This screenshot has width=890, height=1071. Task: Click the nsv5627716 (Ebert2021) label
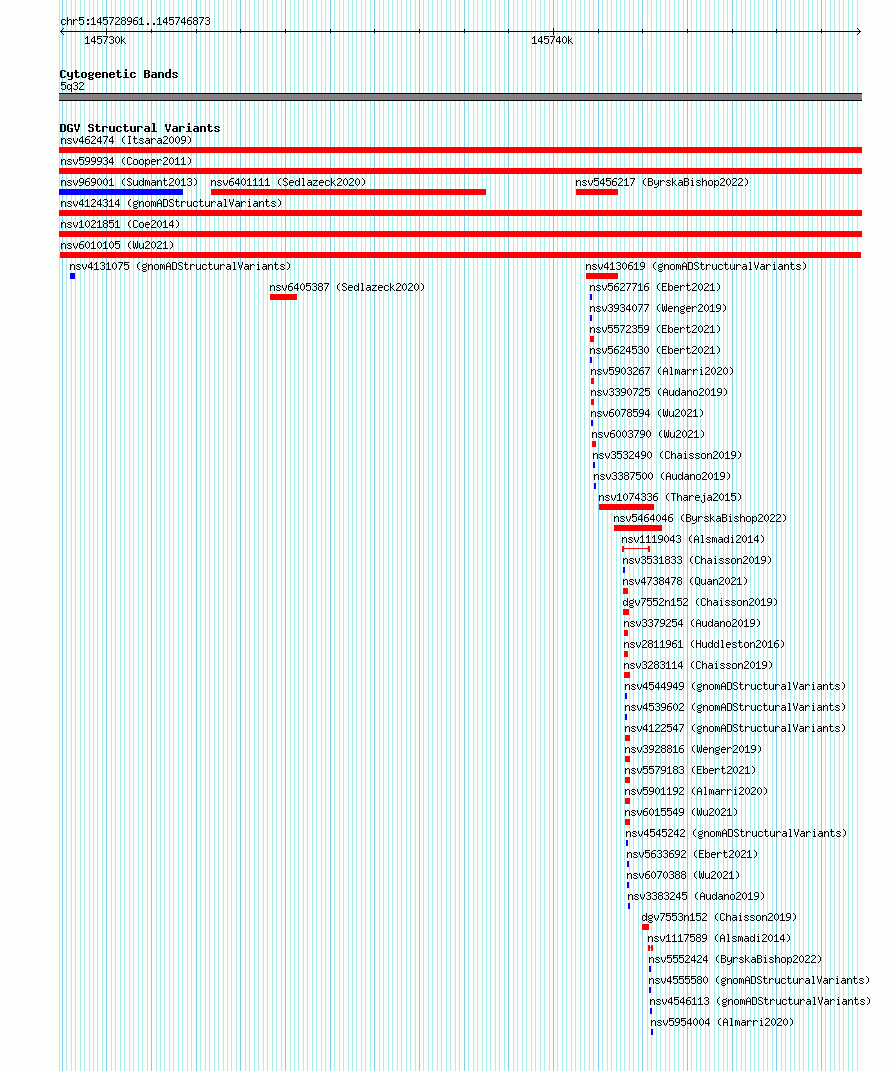(655, 288)
